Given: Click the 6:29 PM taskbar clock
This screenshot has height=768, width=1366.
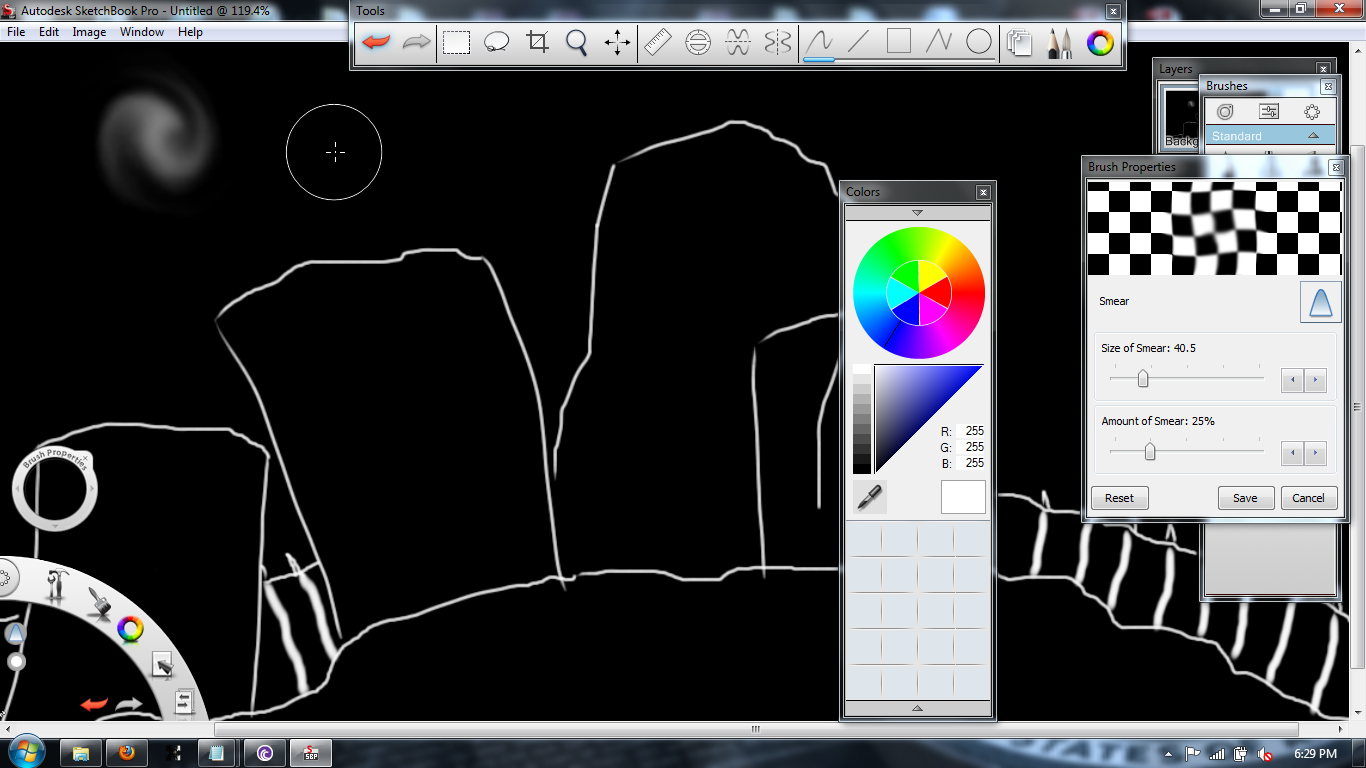Looking at the screenshot, I should coord(1314,753).
